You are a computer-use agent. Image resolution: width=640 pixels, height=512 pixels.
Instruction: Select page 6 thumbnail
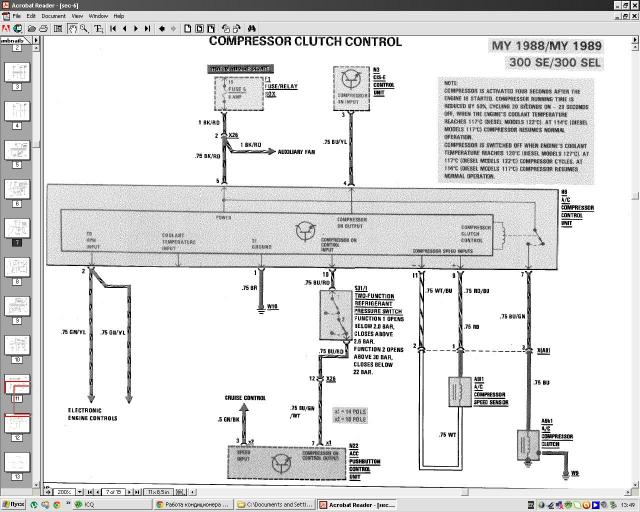17,189
